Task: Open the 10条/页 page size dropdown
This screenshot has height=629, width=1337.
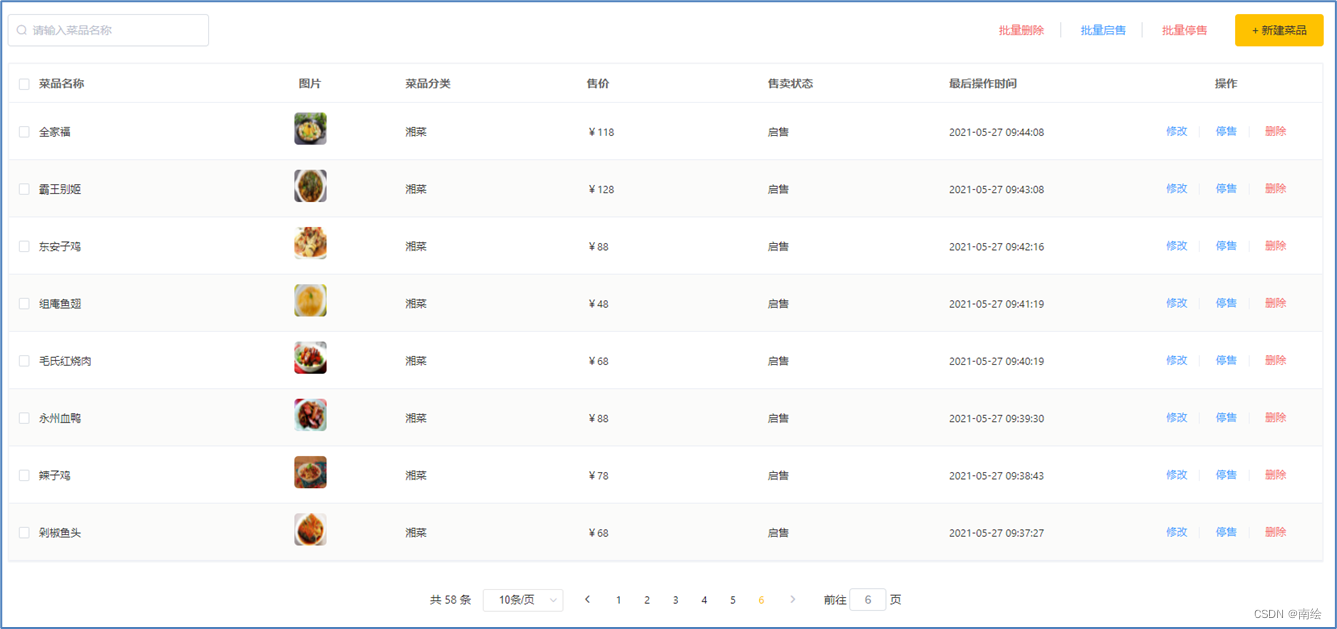Action: point(523,600)
